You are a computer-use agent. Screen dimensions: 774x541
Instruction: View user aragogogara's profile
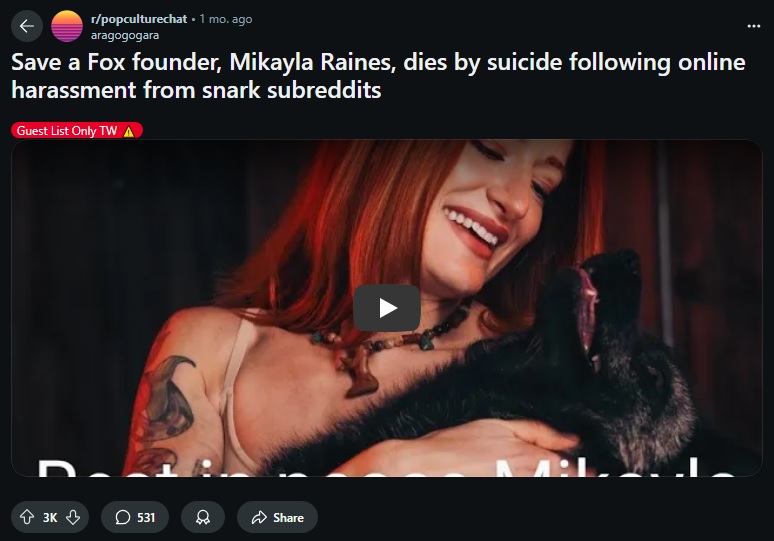click(125, 35)
